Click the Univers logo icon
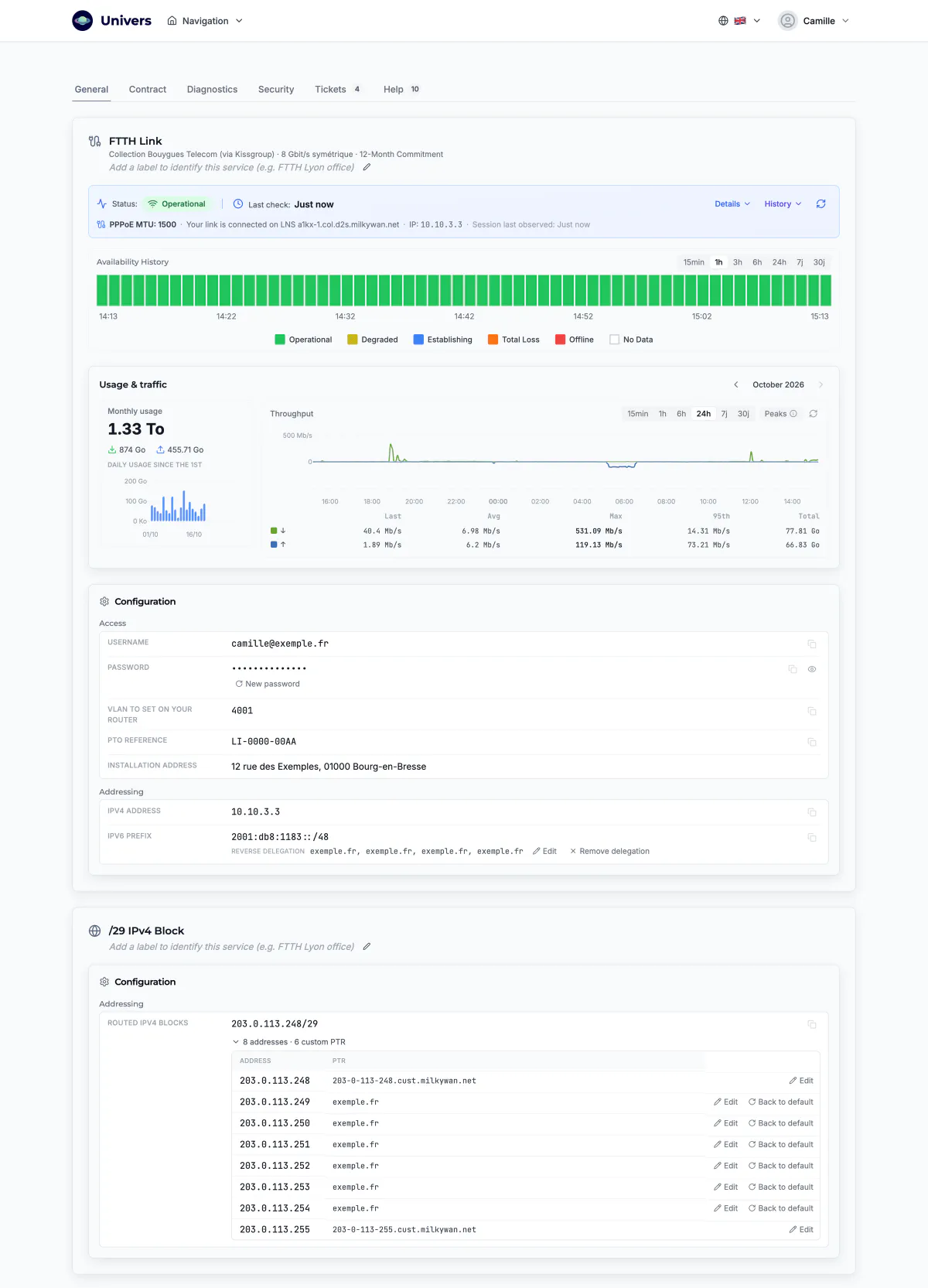 coord(83,21)
